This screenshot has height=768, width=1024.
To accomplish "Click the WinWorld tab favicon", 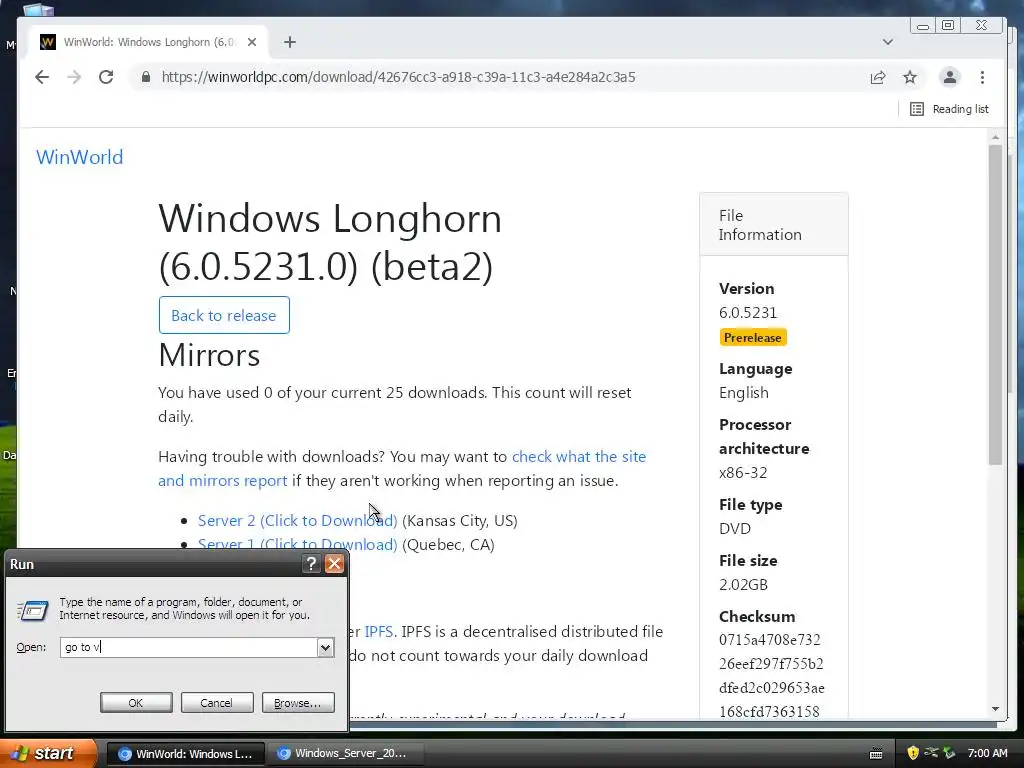I will 48,42.
